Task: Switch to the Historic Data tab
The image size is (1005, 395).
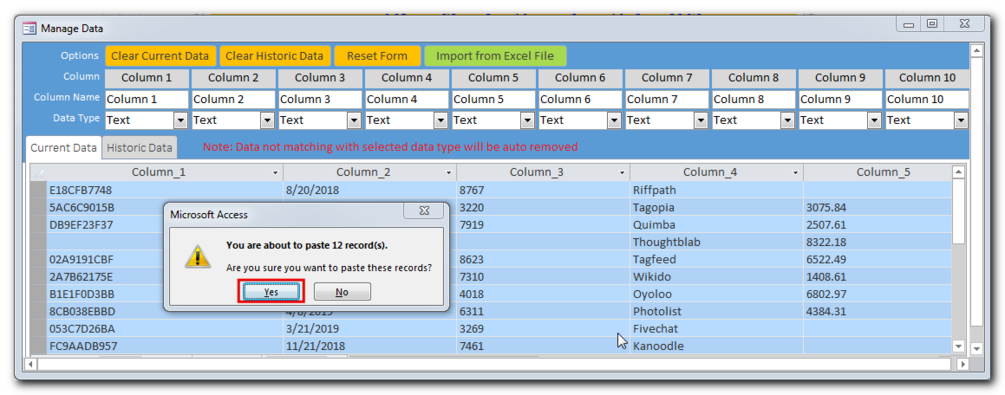Action: (140, 147)
